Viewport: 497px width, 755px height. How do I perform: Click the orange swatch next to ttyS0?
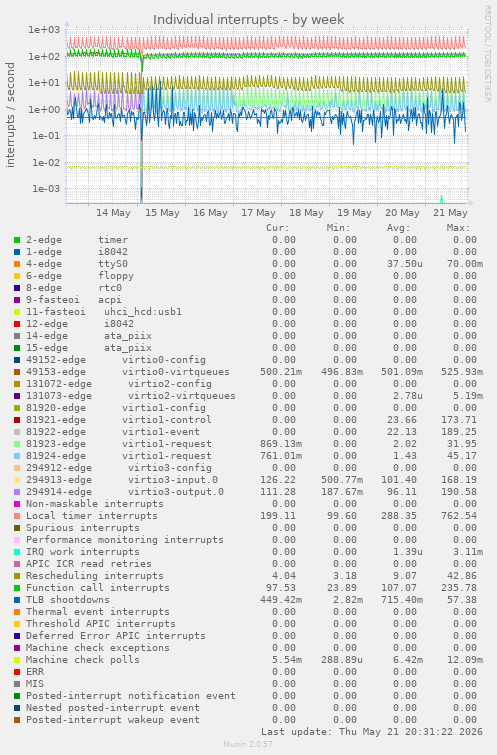[x=17, y=264]
